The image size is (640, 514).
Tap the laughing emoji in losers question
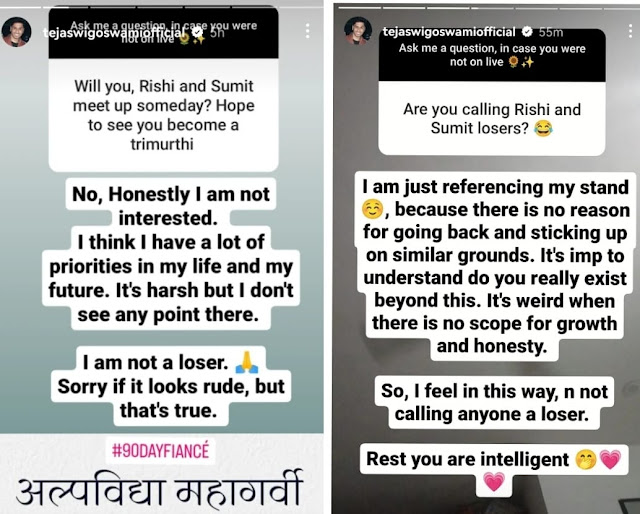[543, 129]
